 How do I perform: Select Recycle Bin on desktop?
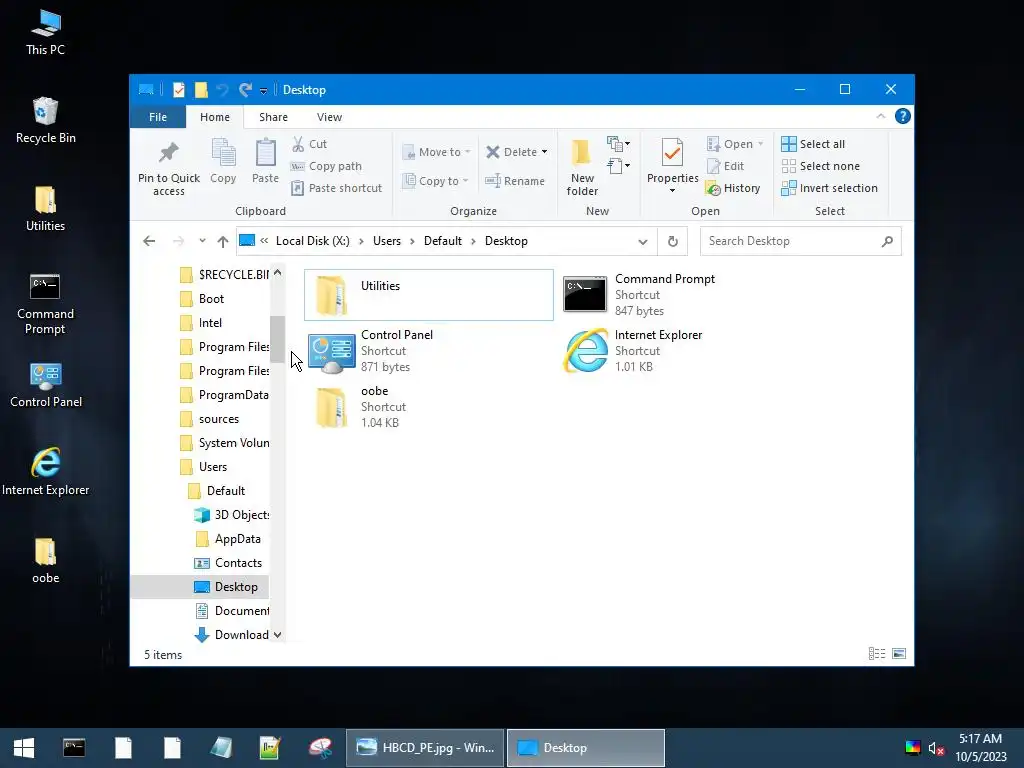(45, 121)
